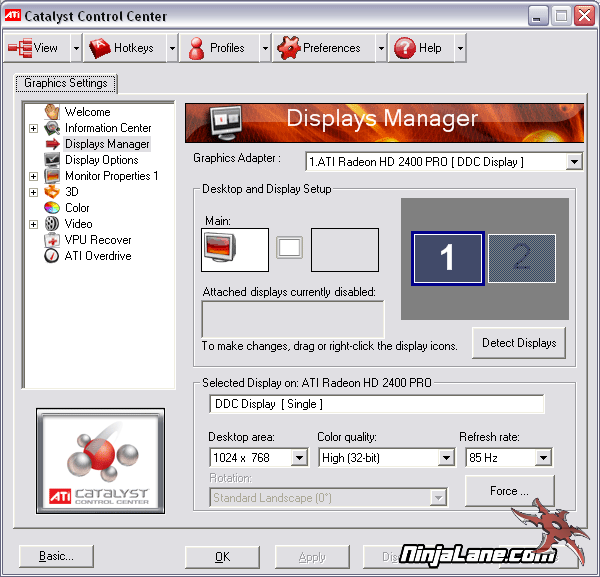Screen dimensions: 600x577
Task: Click the VPU Recover icon
Action: (52, 240)
